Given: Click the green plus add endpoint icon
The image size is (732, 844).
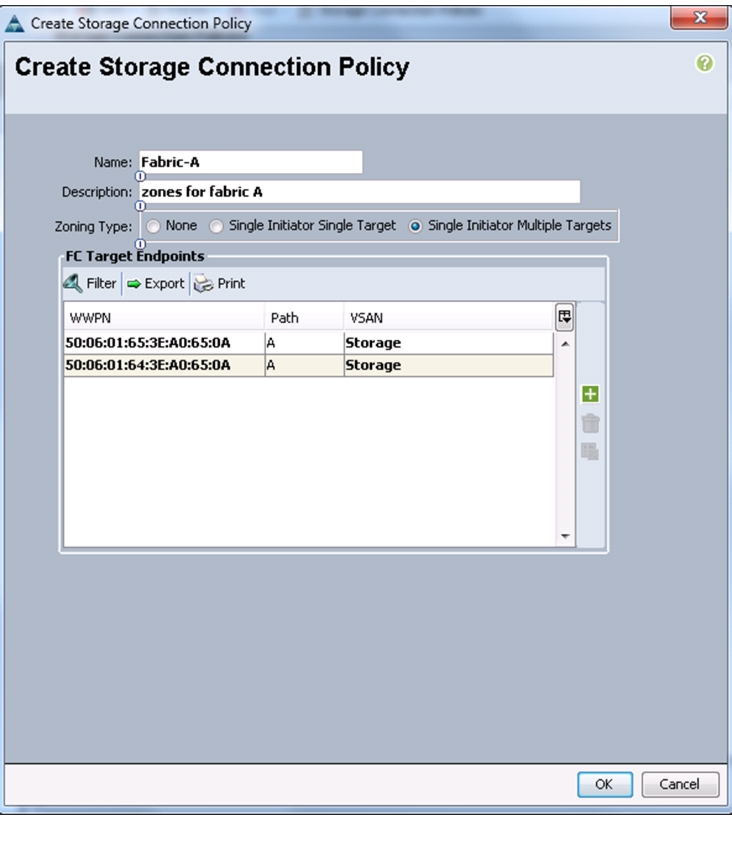Looking at the screenshot, I should click(x=590, y=394).
